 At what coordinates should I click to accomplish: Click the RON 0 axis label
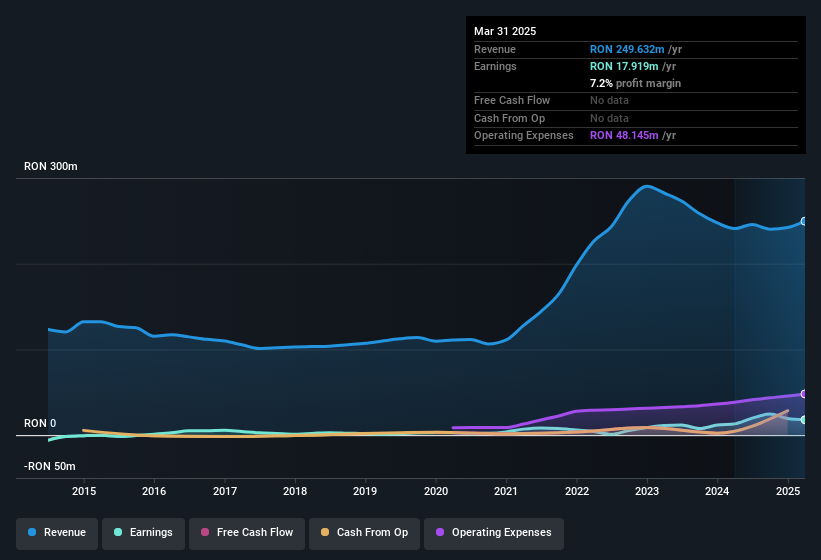(x=40, y=423)
